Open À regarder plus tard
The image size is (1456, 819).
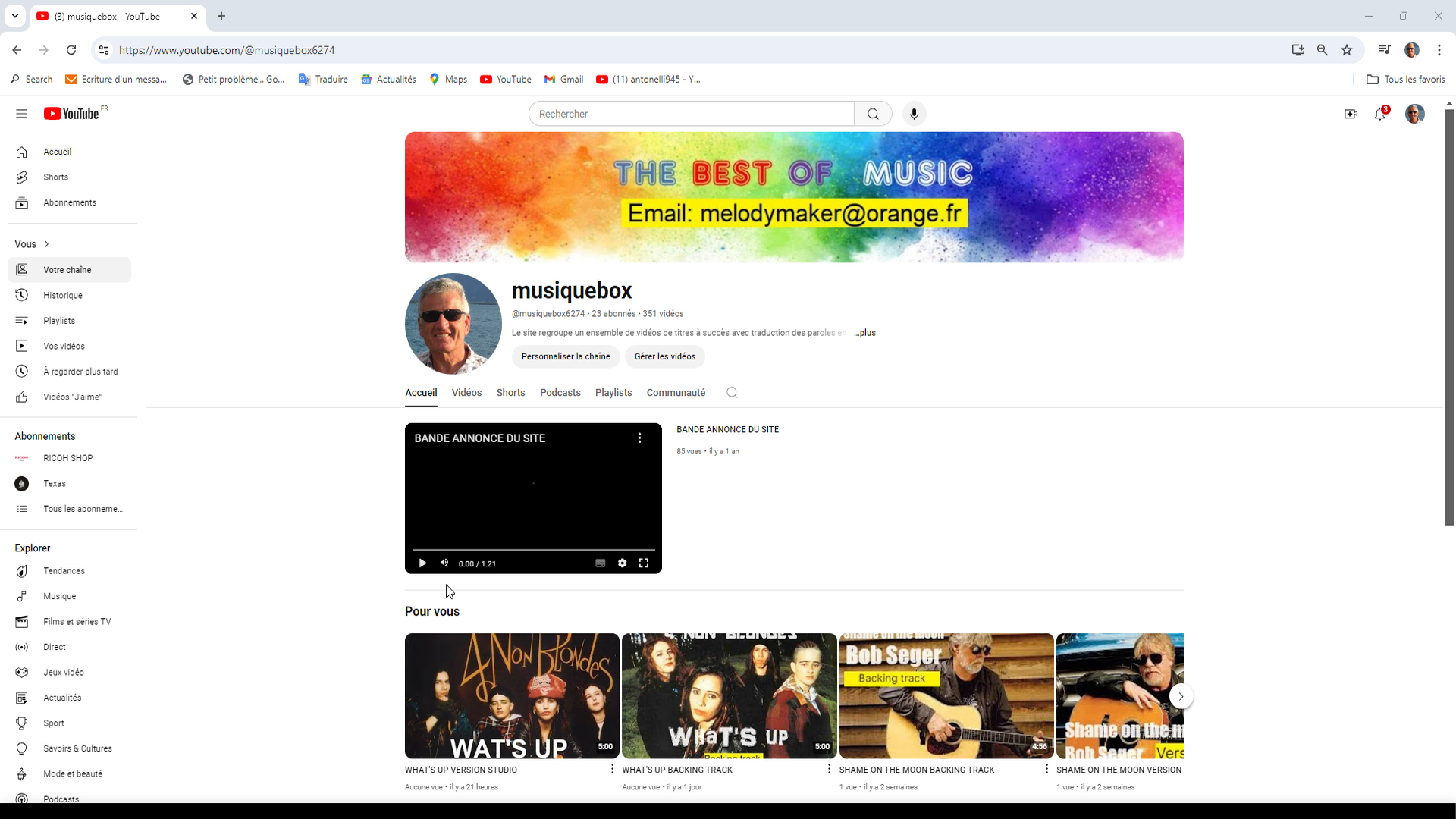[69, 372]
